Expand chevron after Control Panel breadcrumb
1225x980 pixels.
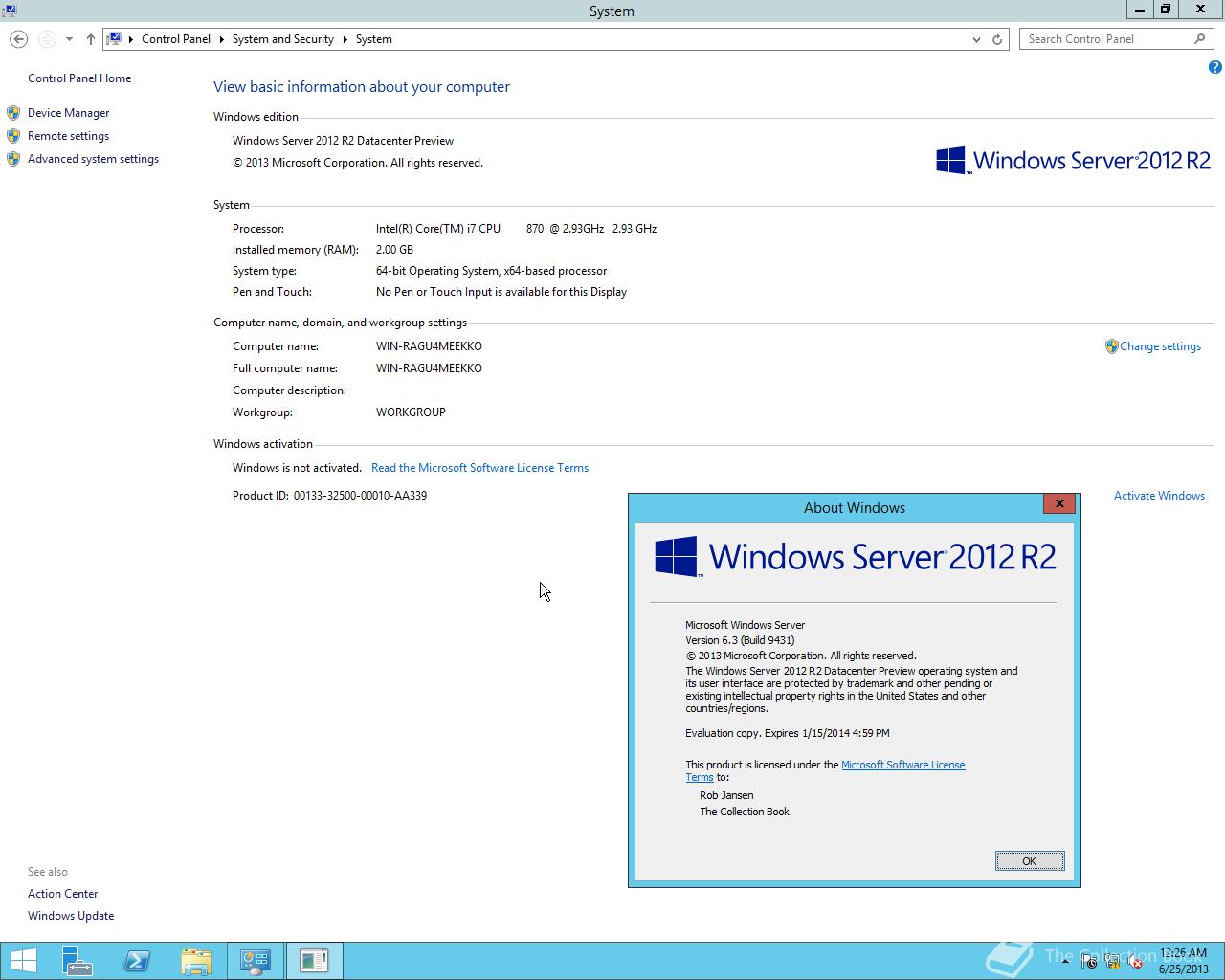click(x=222, y=39)
